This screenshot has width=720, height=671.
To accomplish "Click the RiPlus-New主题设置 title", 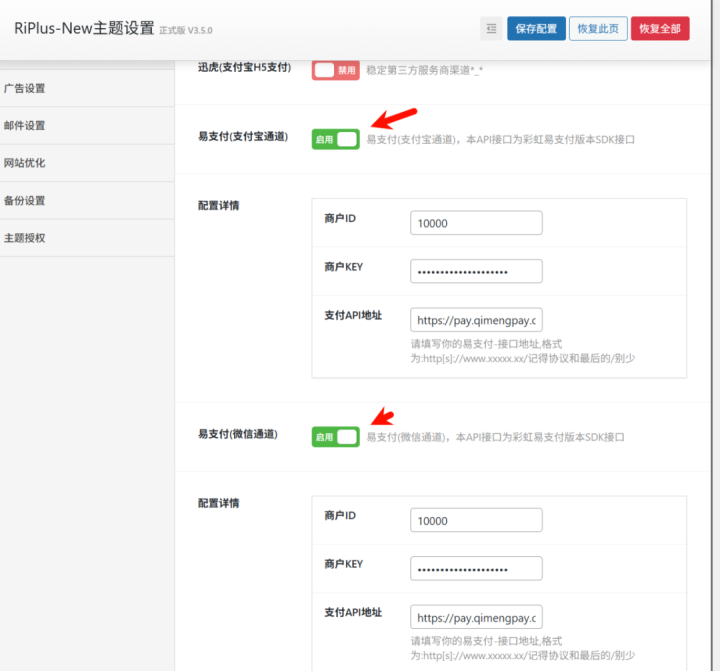I will point(84,28).
